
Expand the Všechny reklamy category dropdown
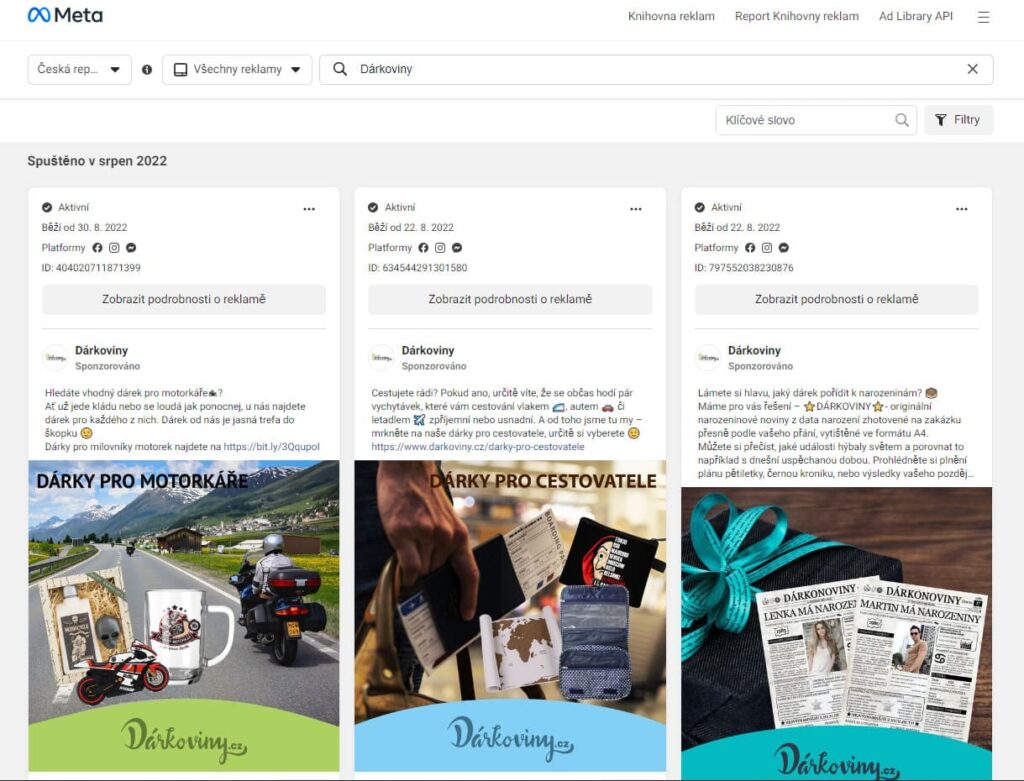tap(237, 70)
